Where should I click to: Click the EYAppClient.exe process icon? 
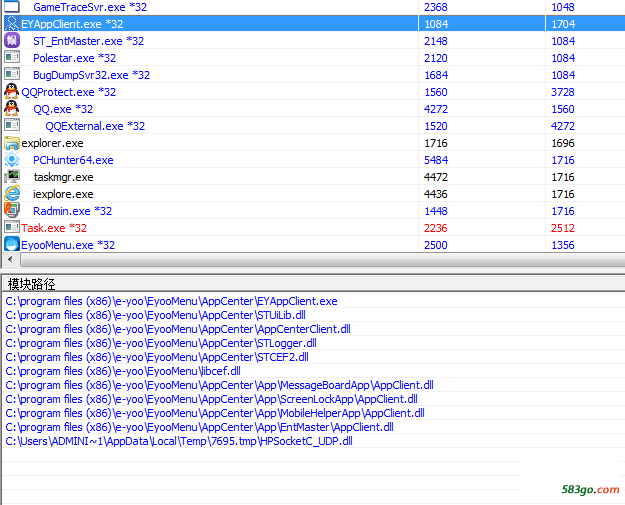click(x=12, y=24)
